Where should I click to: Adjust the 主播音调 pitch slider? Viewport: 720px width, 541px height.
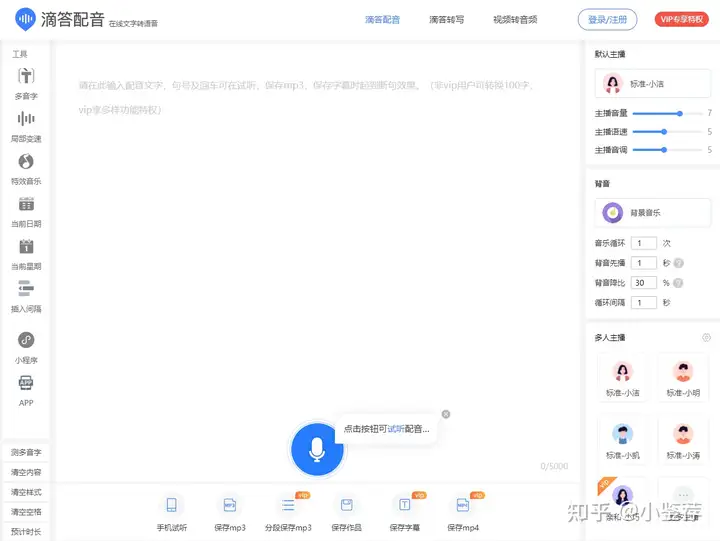tap(668, 150)
